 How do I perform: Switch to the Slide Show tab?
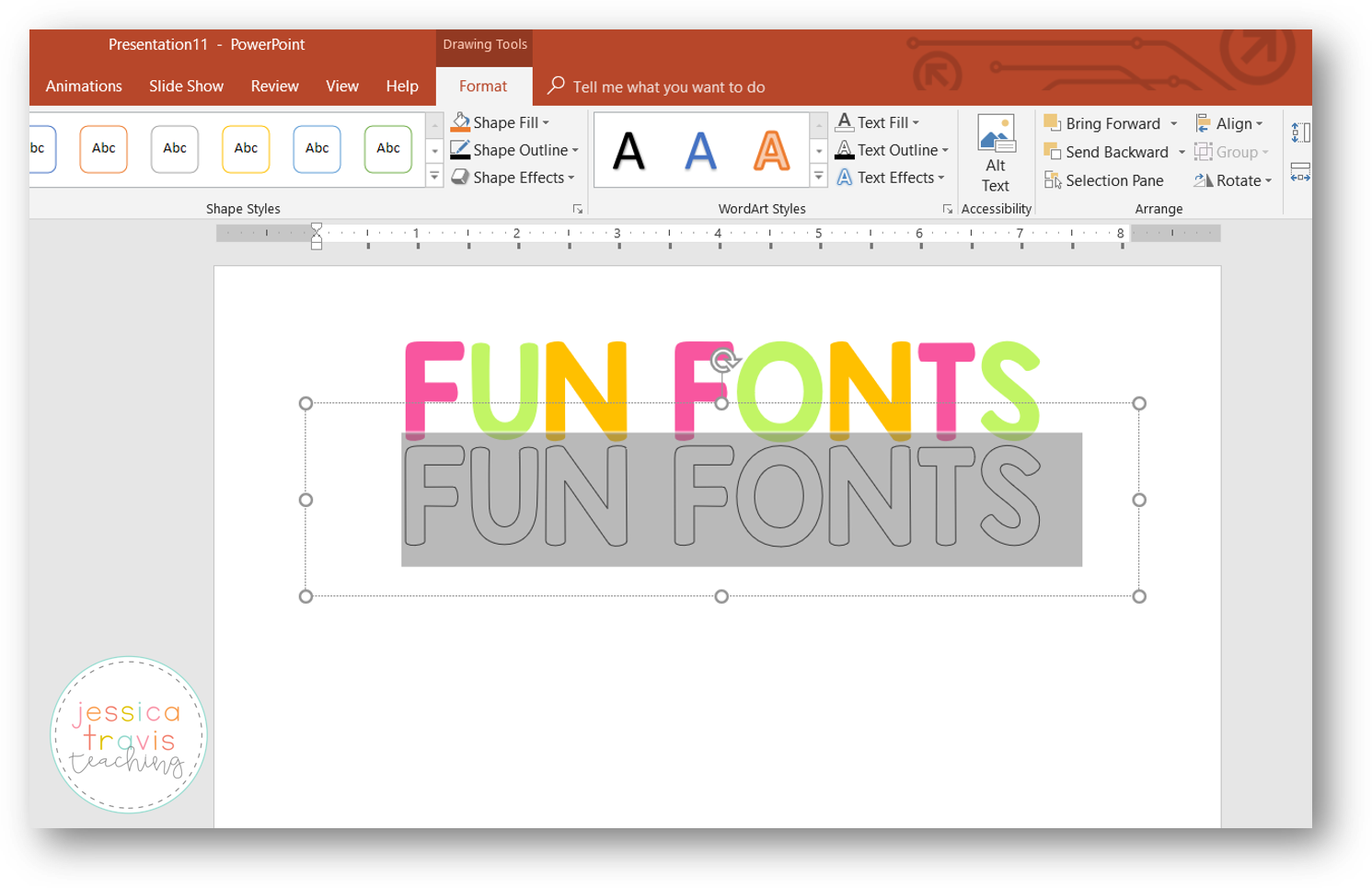click(x=186, y=86)
